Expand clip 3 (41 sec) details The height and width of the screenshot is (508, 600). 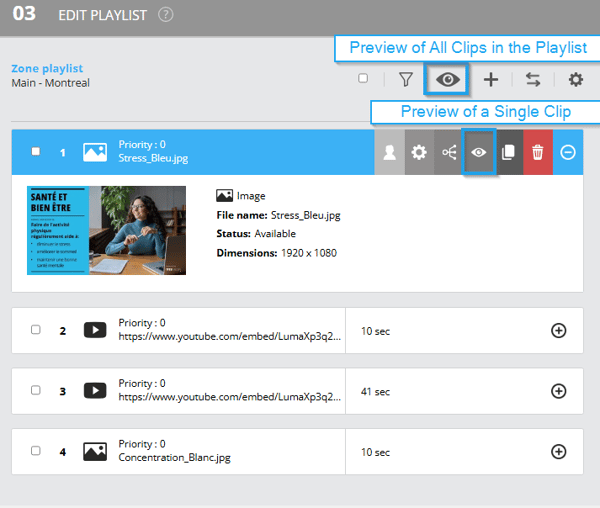558,391
